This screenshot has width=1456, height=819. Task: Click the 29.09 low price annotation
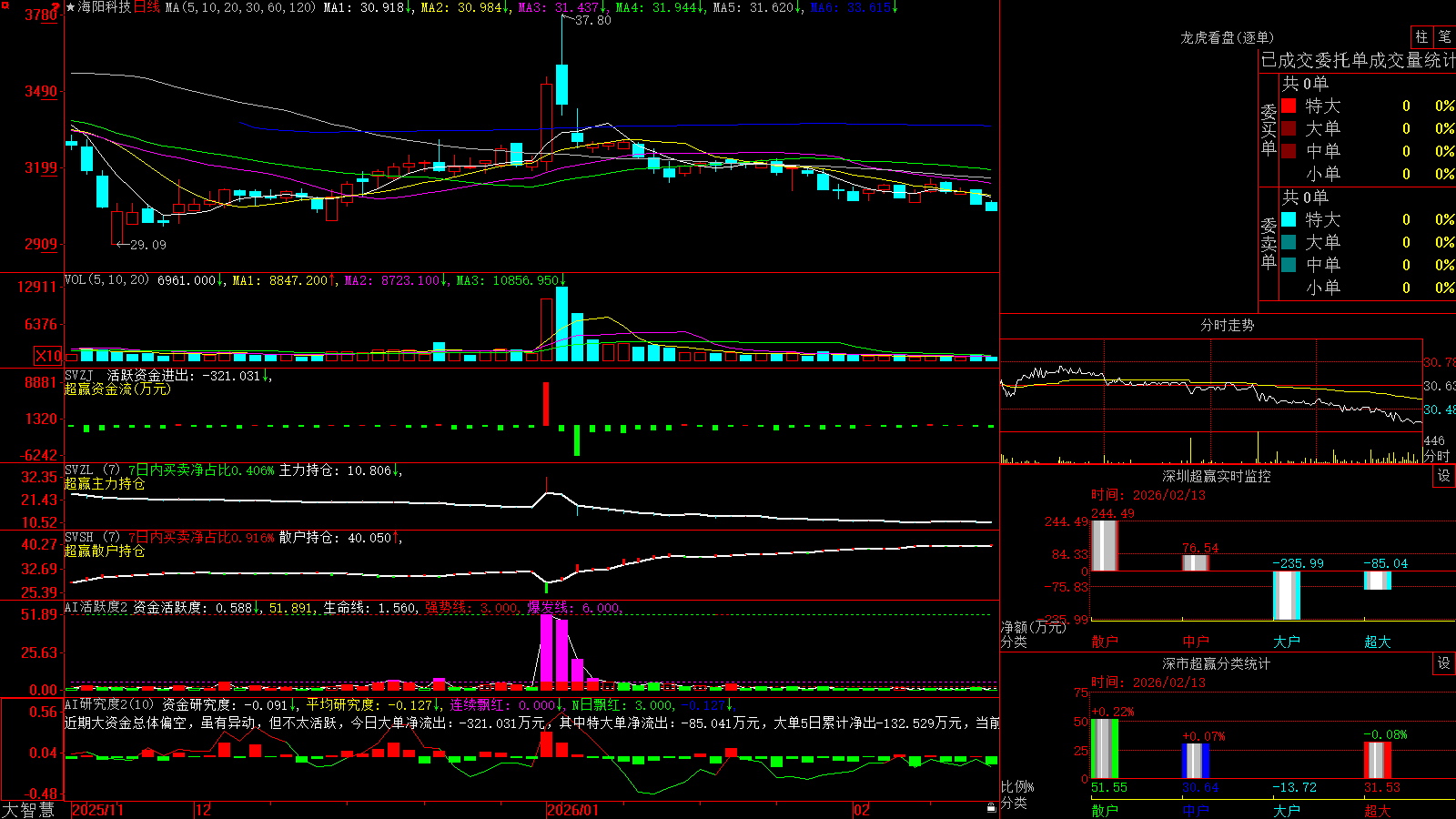pos(148,245)
